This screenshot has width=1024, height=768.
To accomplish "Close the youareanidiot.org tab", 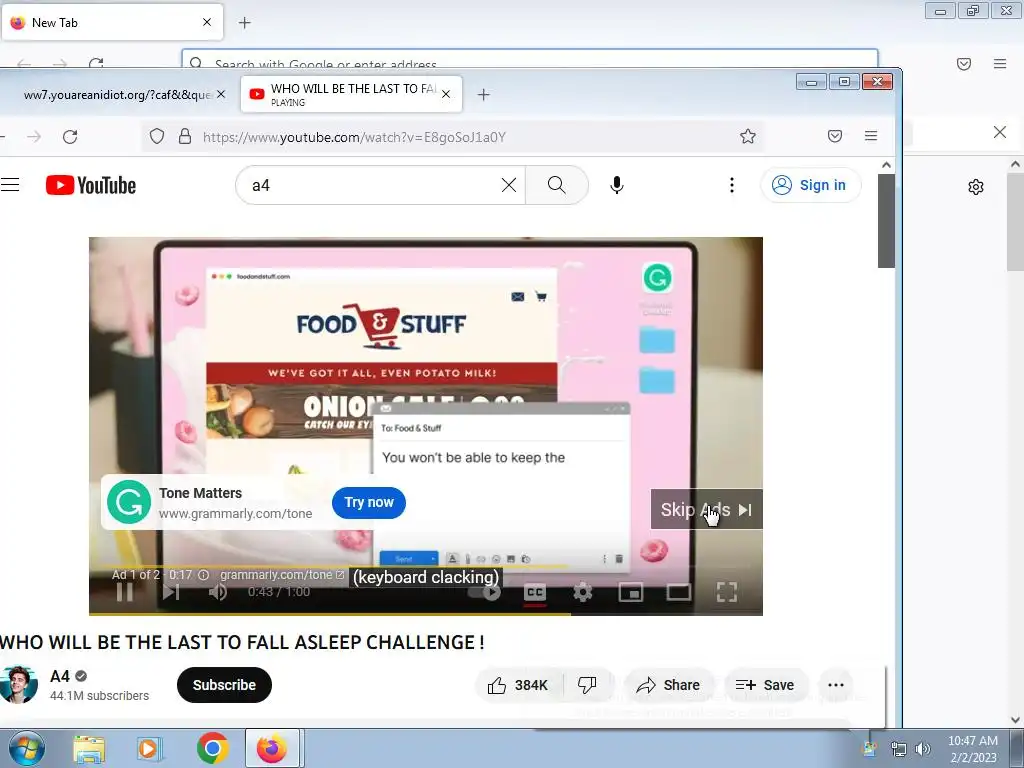I will click(x=221, y=95).
